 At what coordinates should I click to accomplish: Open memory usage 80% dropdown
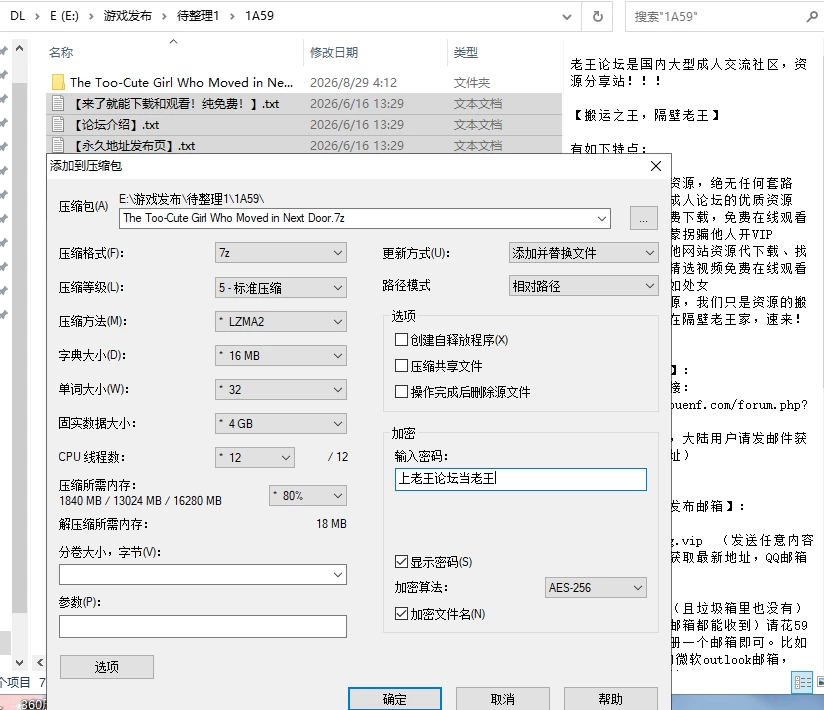click(308, 496)
